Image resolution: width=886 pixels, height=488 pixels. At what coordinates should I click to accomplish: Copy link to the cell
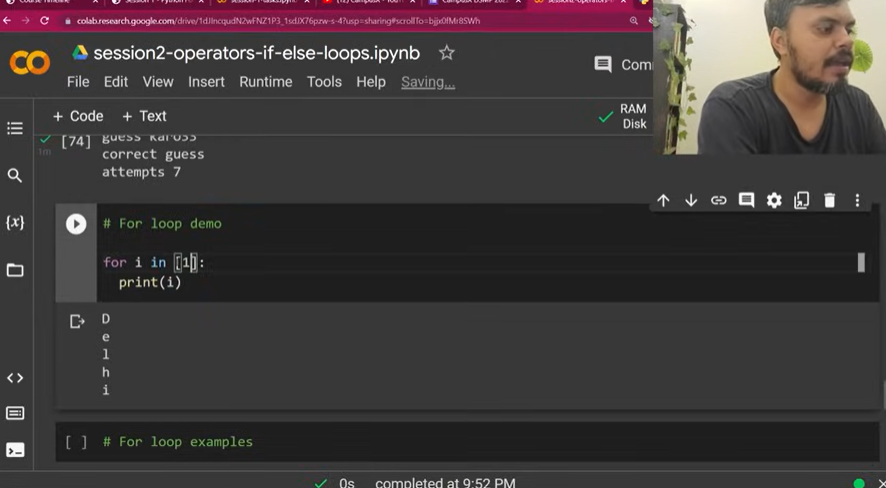click(719, 201)
